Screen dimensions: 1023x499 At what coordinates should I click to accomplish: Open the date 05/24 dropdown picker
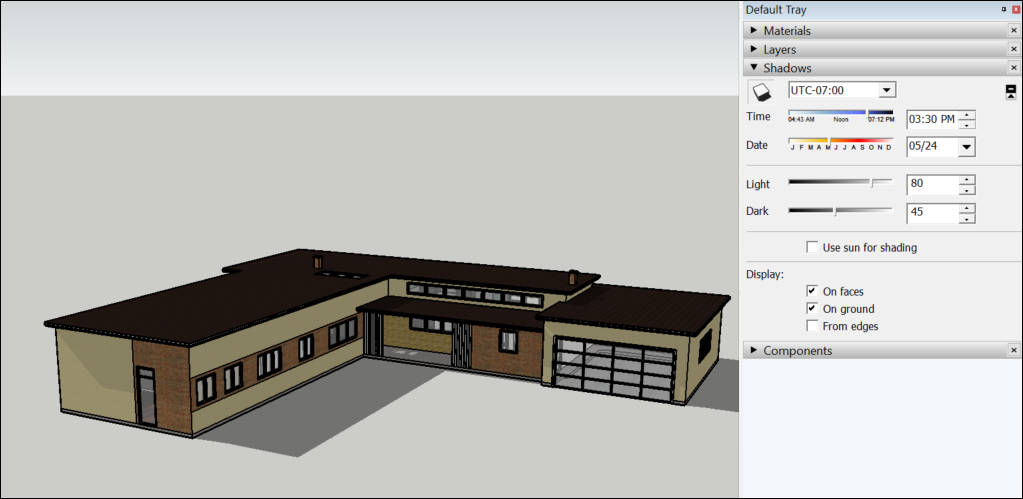click(966, 147)
